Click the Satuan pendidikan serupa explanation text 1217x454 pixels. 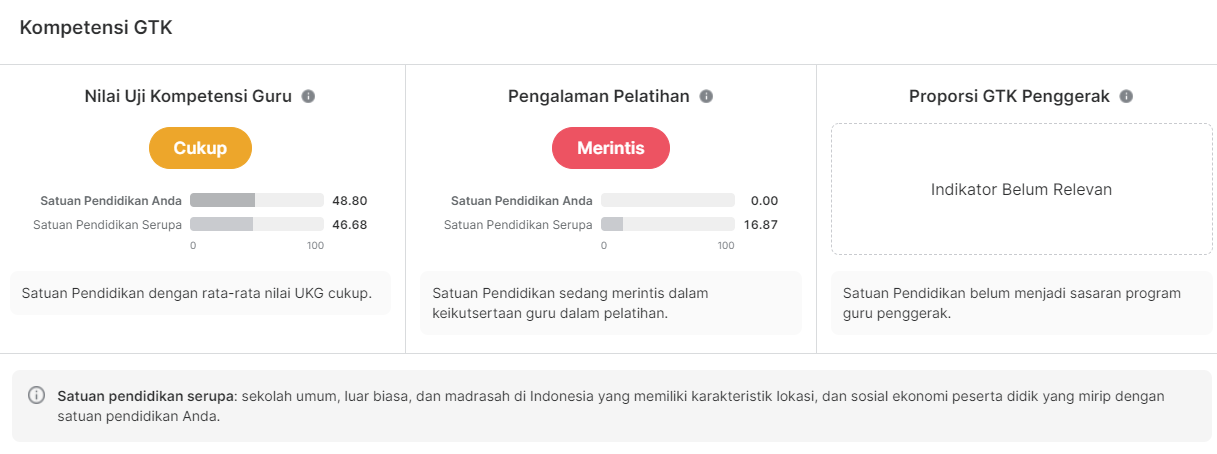(x=610, y=405)
